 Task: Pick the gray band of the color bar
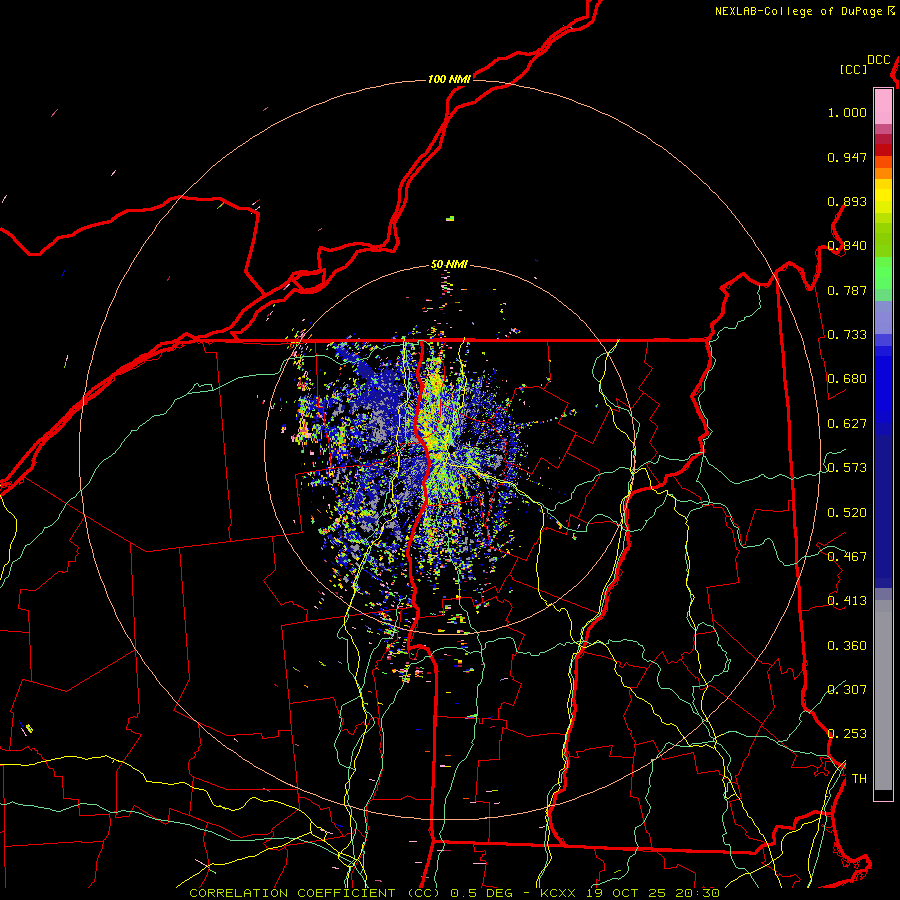coord(883,695)
